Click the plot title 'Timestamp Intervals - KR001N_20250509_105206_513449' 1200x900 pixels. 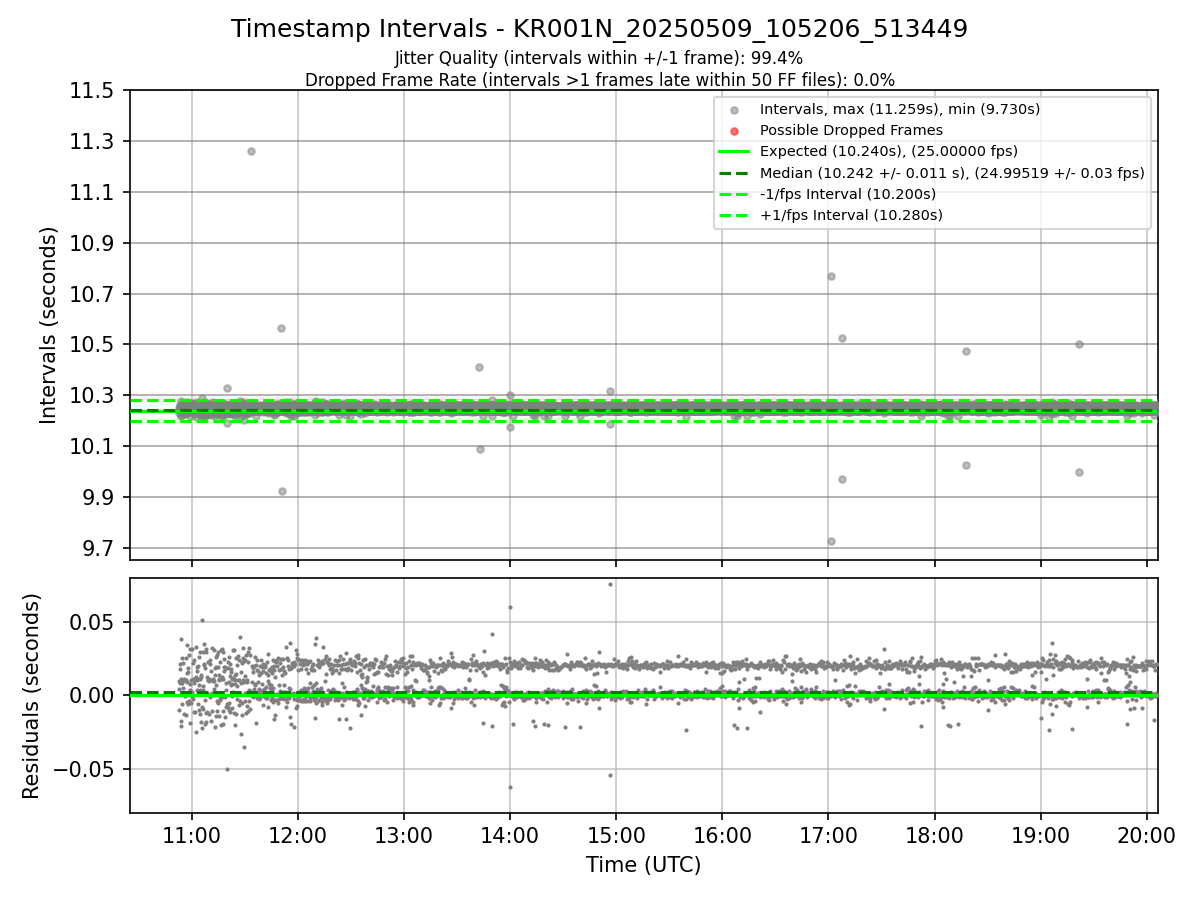point(599,29)
